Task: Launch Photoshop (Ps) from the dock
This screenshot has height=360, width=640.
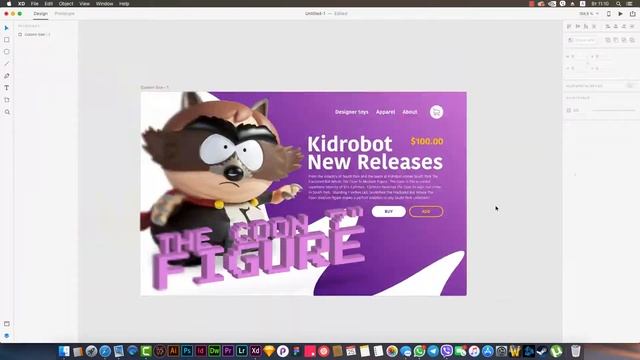Action: pos(187,351)
